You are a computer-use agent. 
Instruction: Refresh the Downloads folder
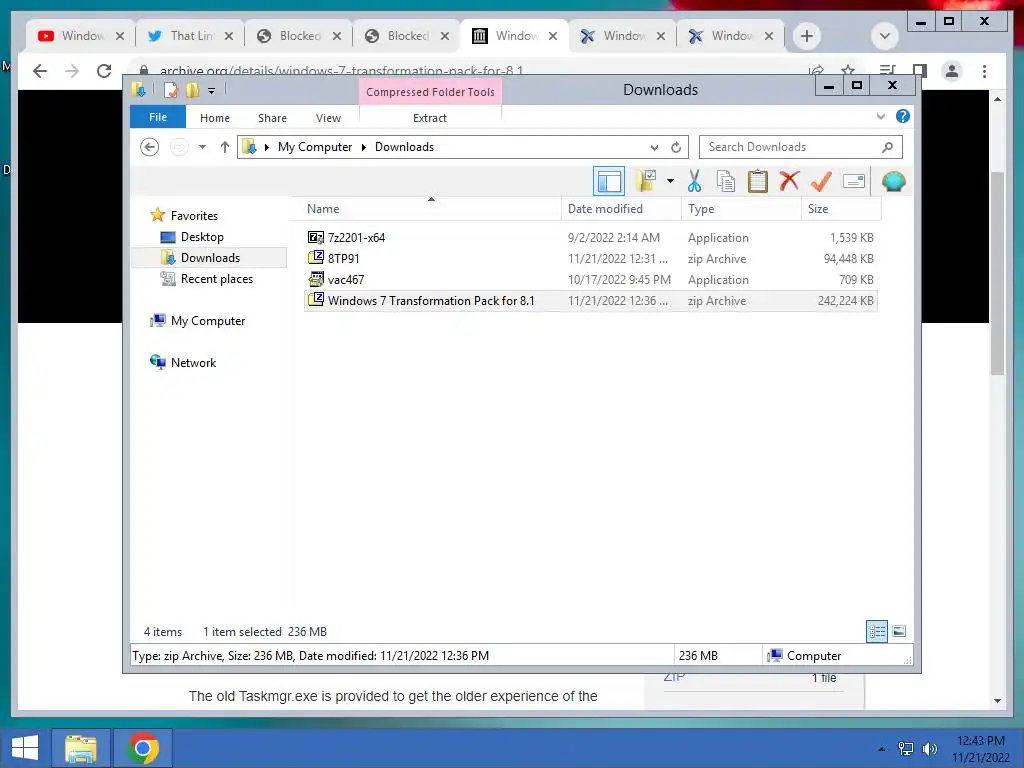pyautogui.click(x=676, y=147)
